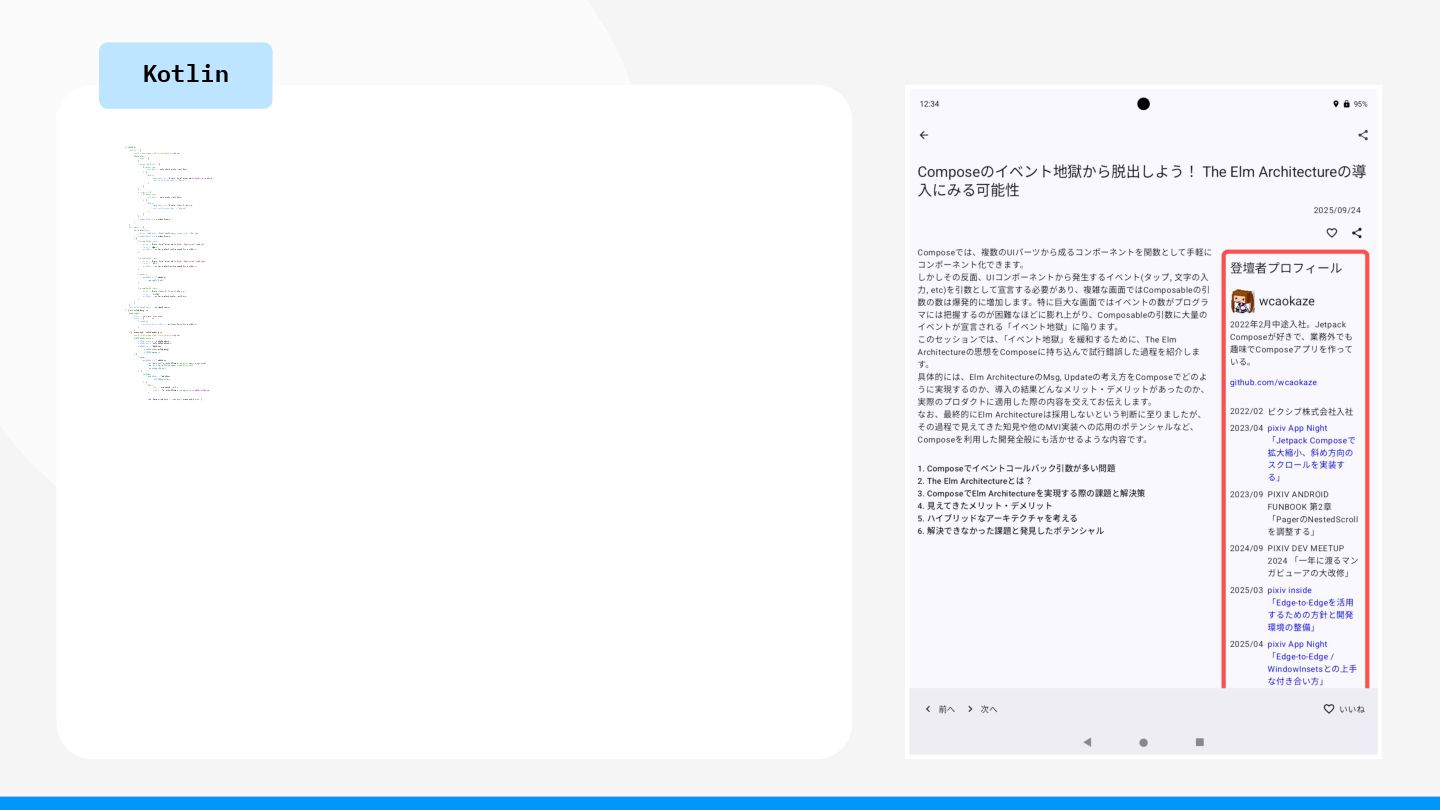The image size is (1440, 810).
Task: Open the 2023/04 pixiv App Night link
Action: click(x=1311, y=453)
